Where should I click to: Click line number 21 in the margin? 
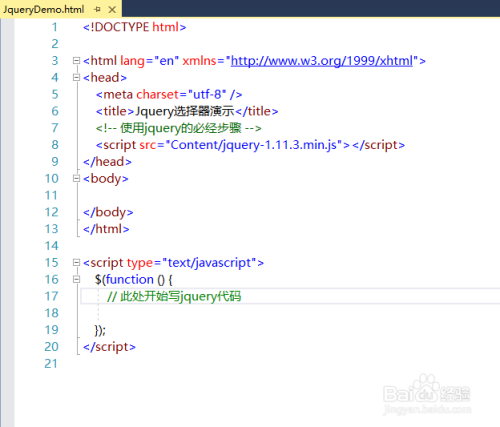(x=51, y=364)
